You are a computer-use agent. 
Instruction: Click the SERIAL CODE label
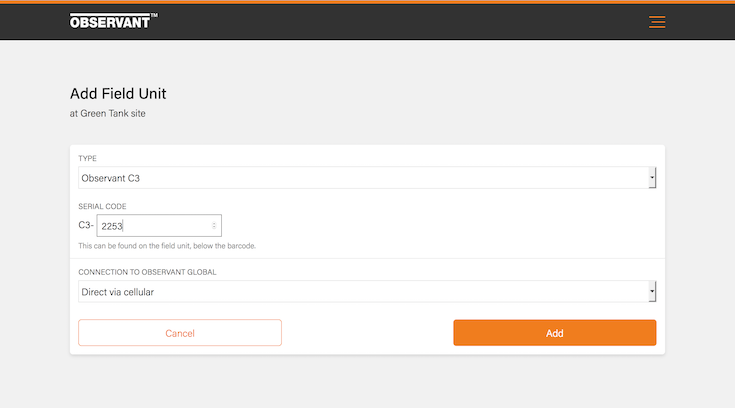pyautogui.click(x=102, y=206)
